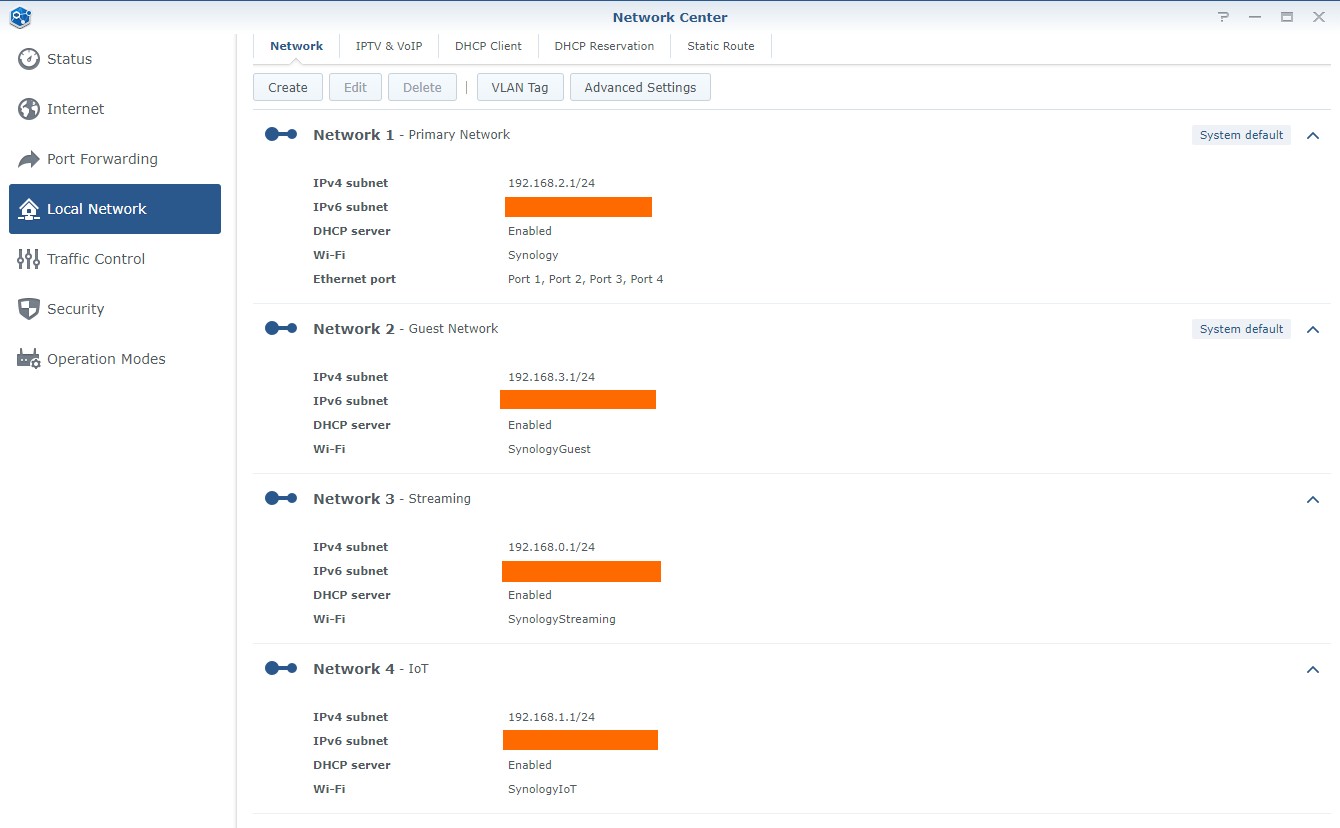Click the Port Forwarding arrow icon
This screenshot has height=828, width=1340.
point(29,159)
